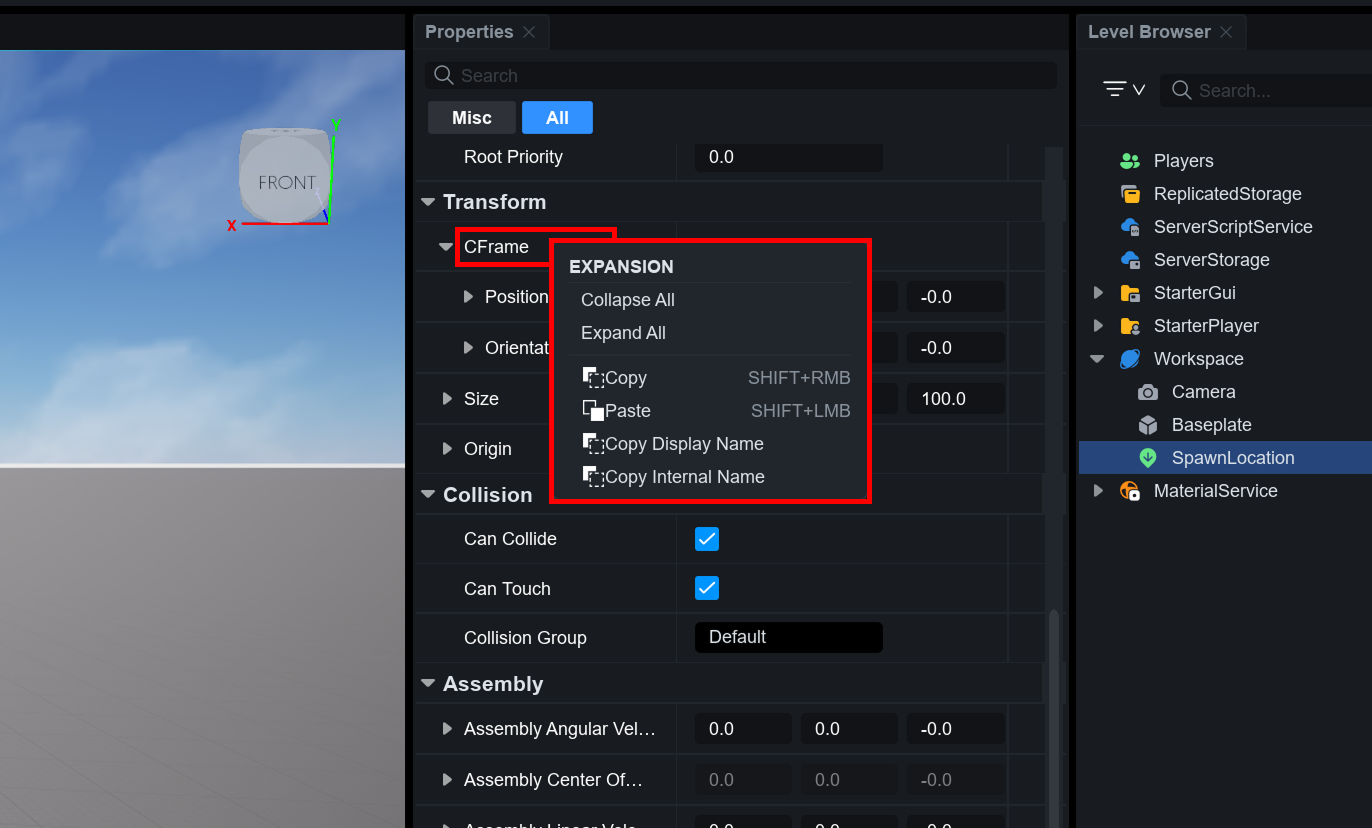This screenshot has height=828, width=1372.
Task: Expand the Size property row
Action: 447,399
